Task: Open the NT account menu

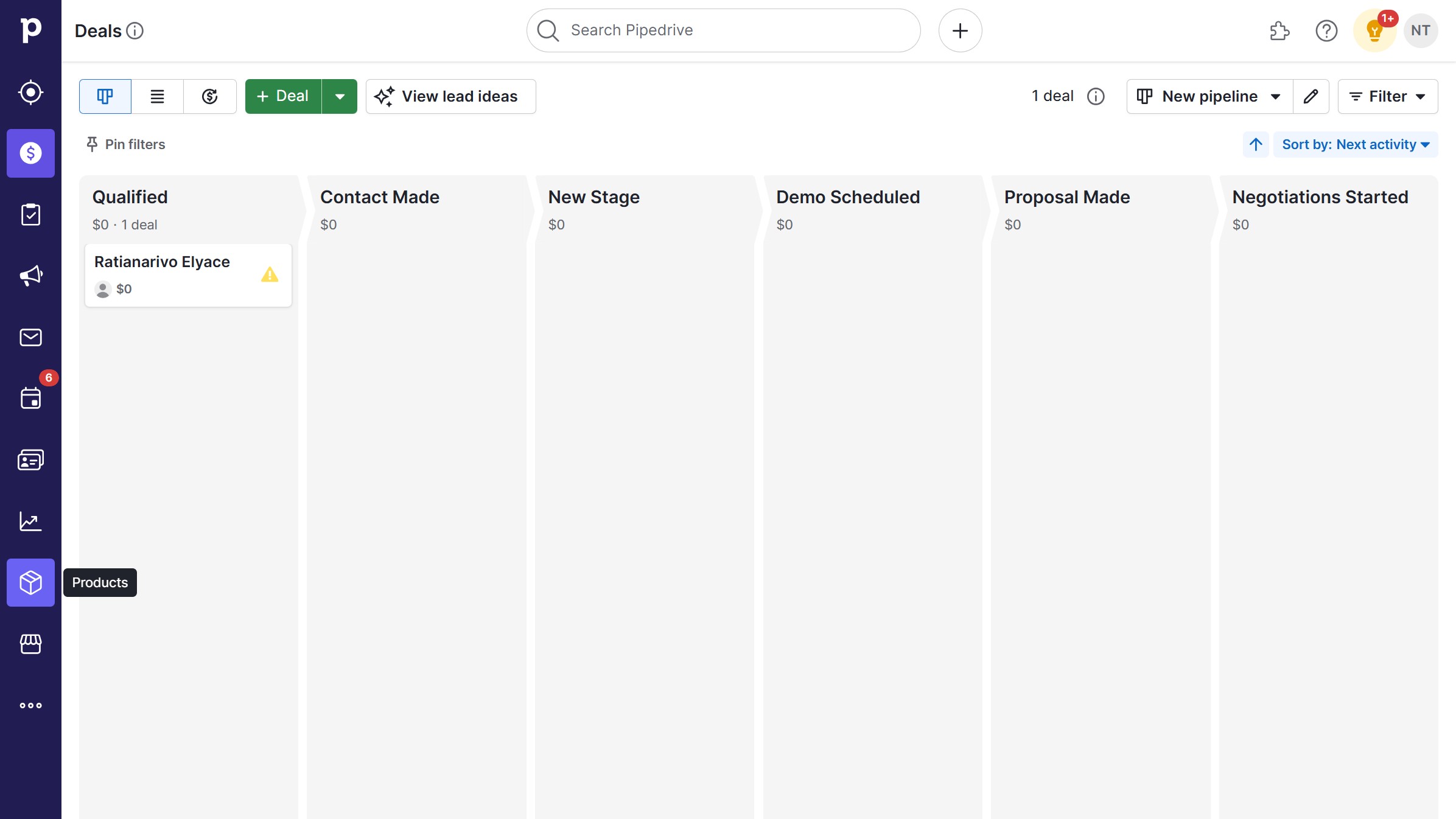Action: click(x=1421, y=30)
